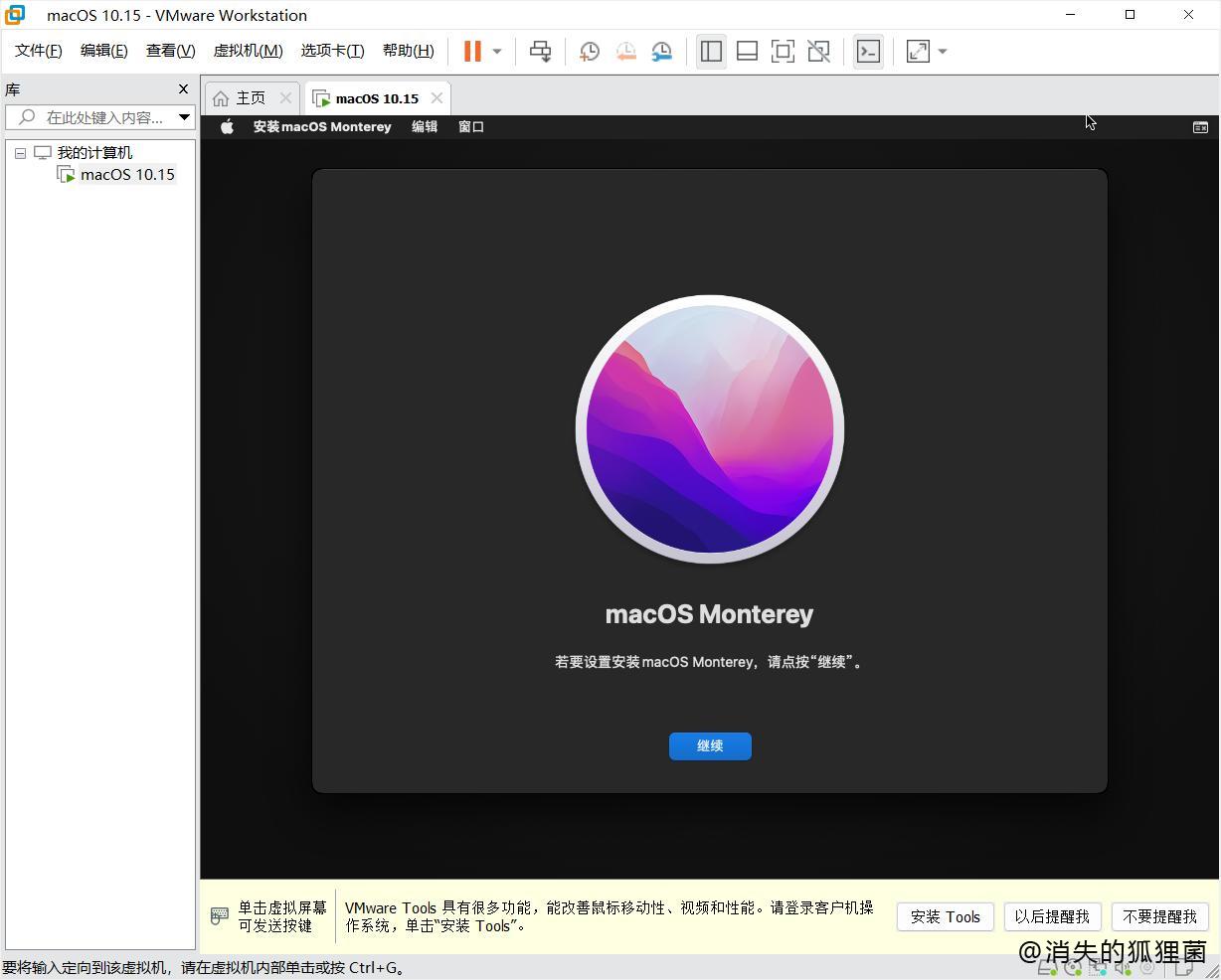Viewport: 1221px width, 980px height.
Task: Click the "若要设置安装macOS Monterey" instruction text
Action: [x=710, y=662]
